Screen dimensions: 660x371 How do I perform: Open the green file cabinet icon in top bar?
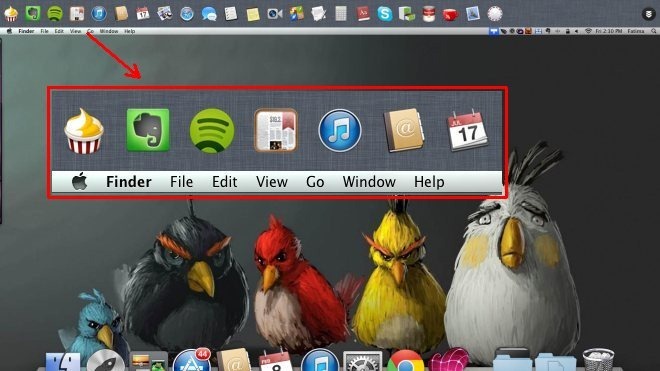pos(407,13)
